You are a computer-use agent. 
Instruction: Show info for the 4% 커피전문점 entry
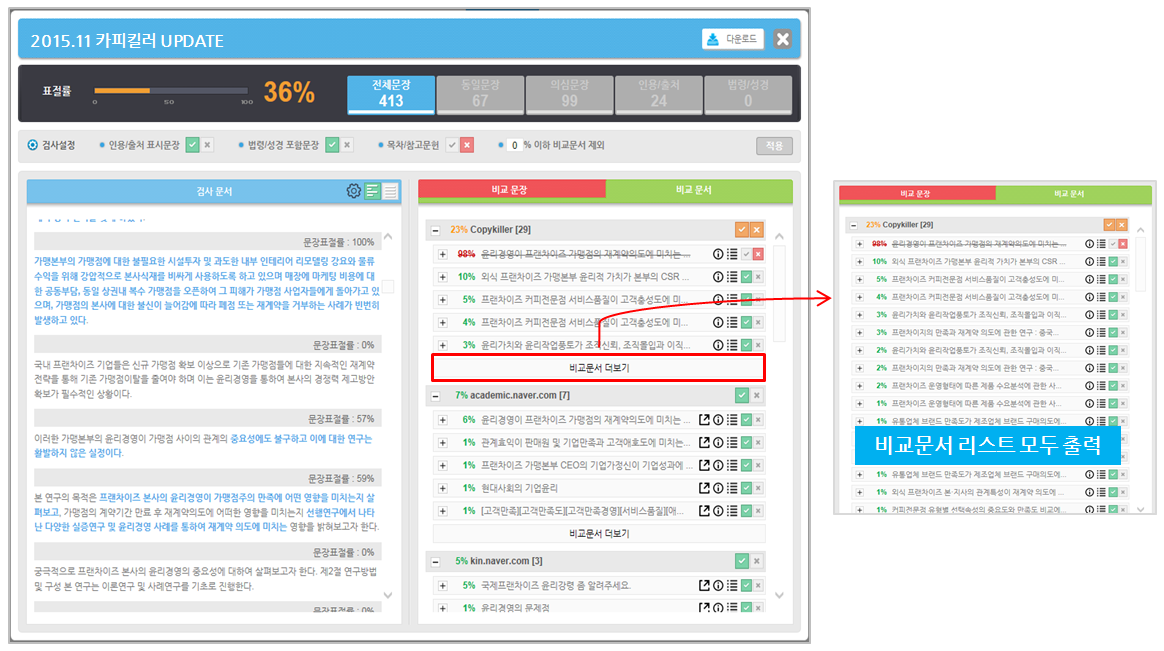pyautogui.click(x=718, y=322)
